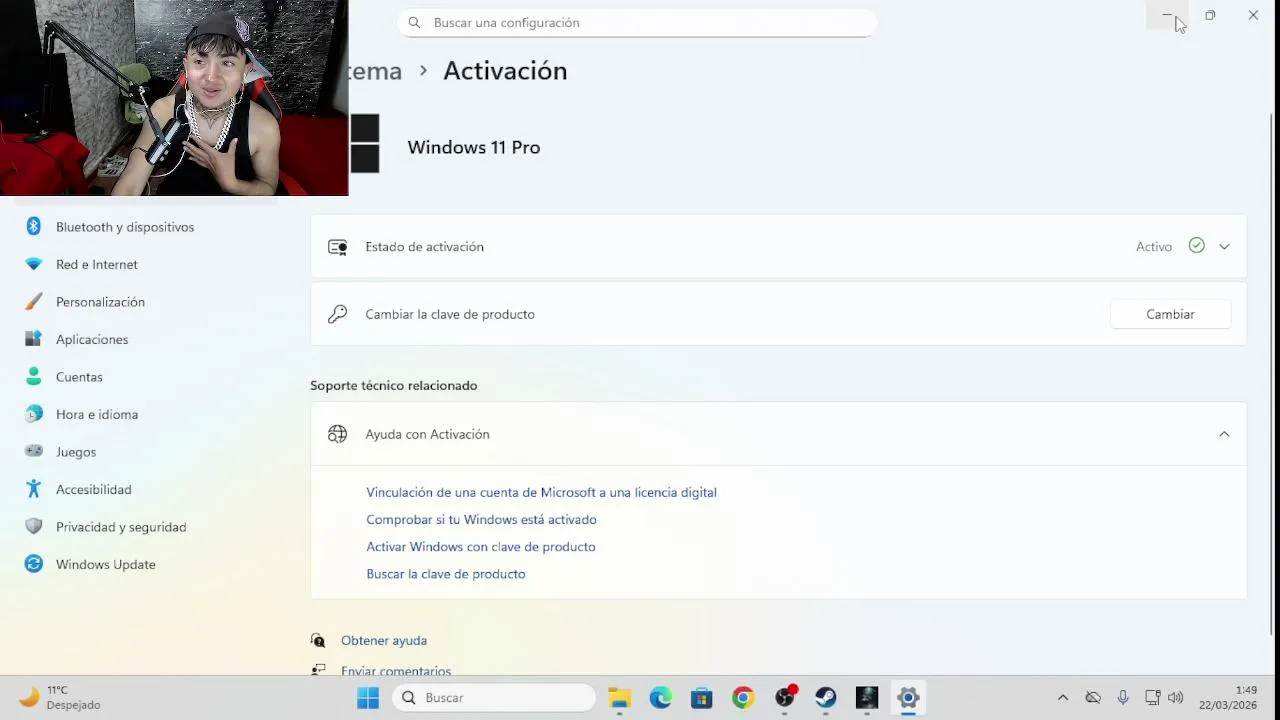Open Red e Internet settings
1280x720 pixels.
point(97,264)
